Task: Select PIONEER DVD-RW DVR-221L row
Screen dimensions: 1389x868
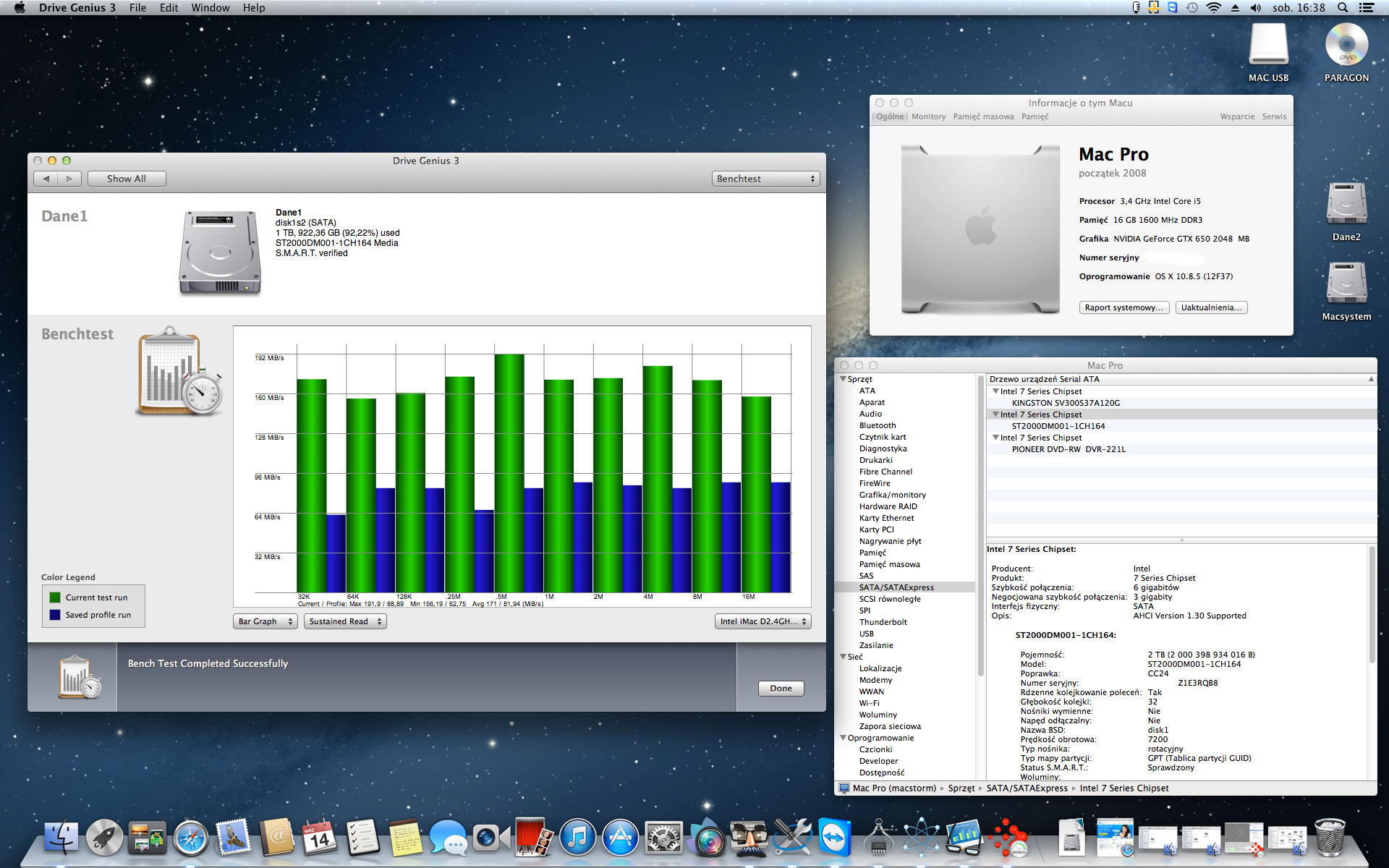Action: point(1181,449)
